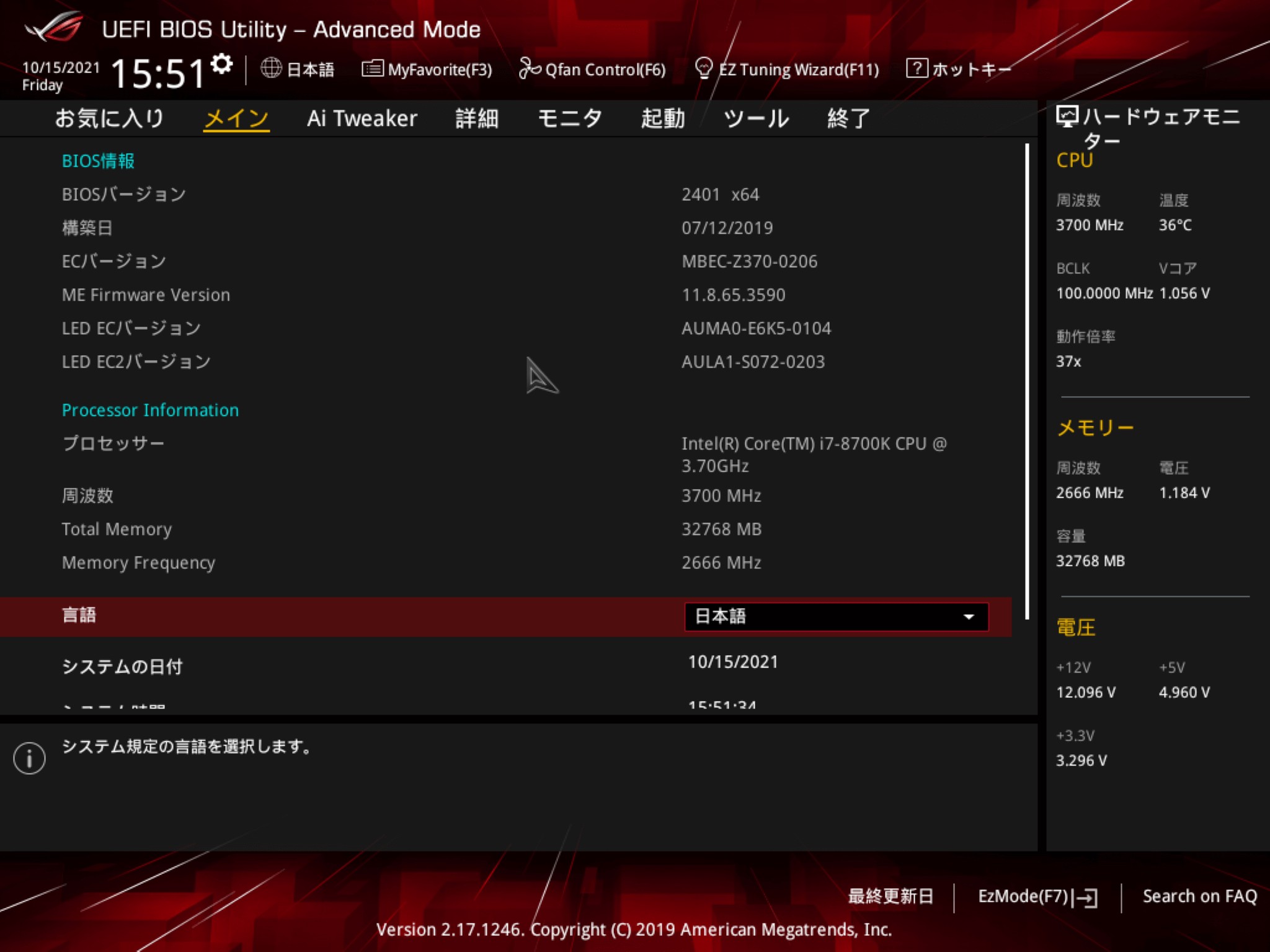Select the 言語 setting row
This screenshot has height=952, width=1270.
(79, 615)
